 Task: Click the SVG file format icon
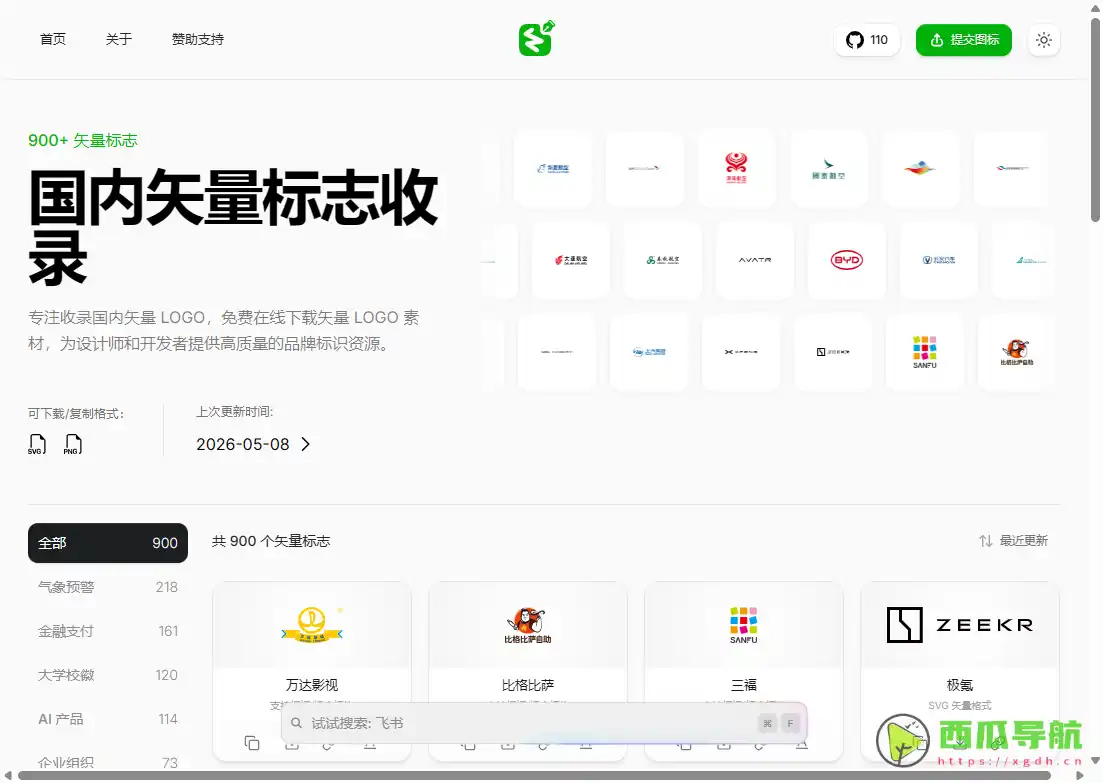37,445
